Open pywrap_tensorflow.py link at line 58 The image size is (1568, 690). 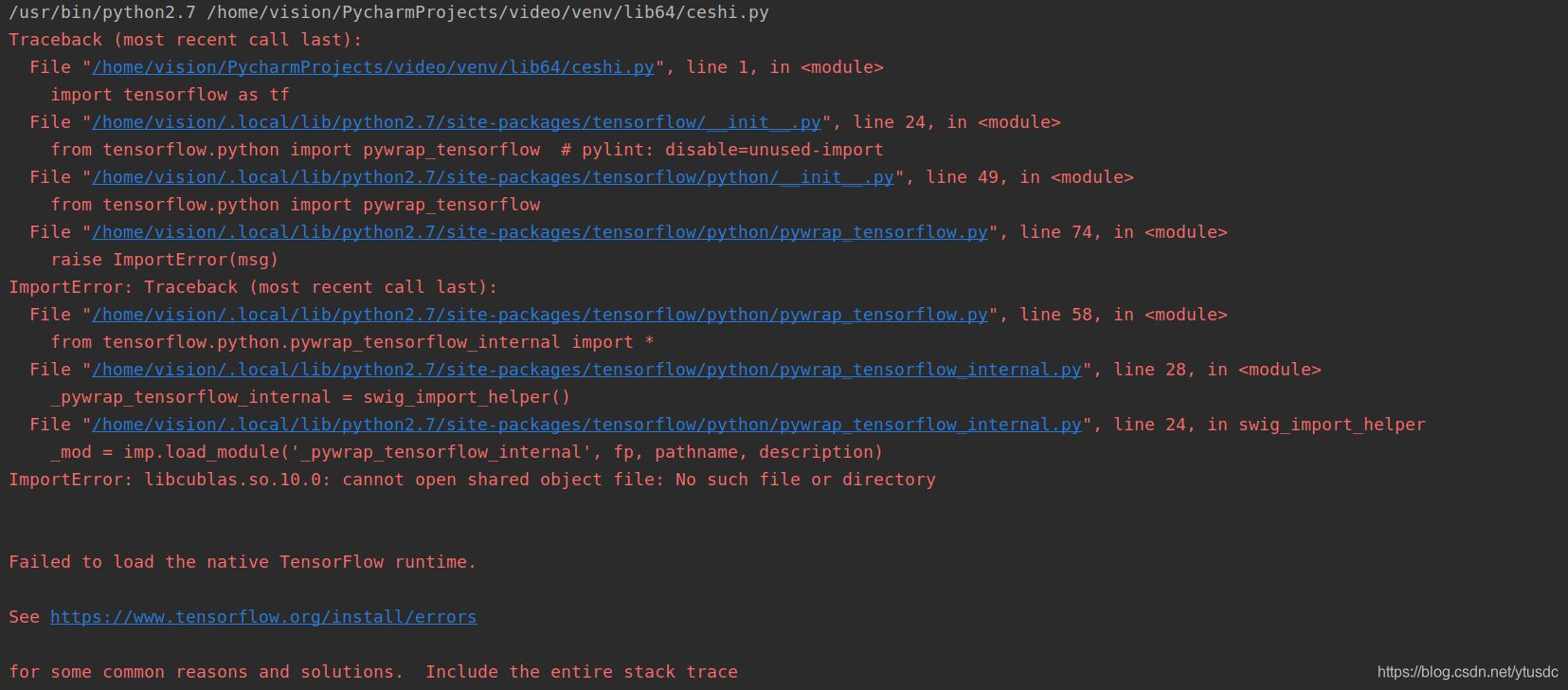click(x=540, y=315)
